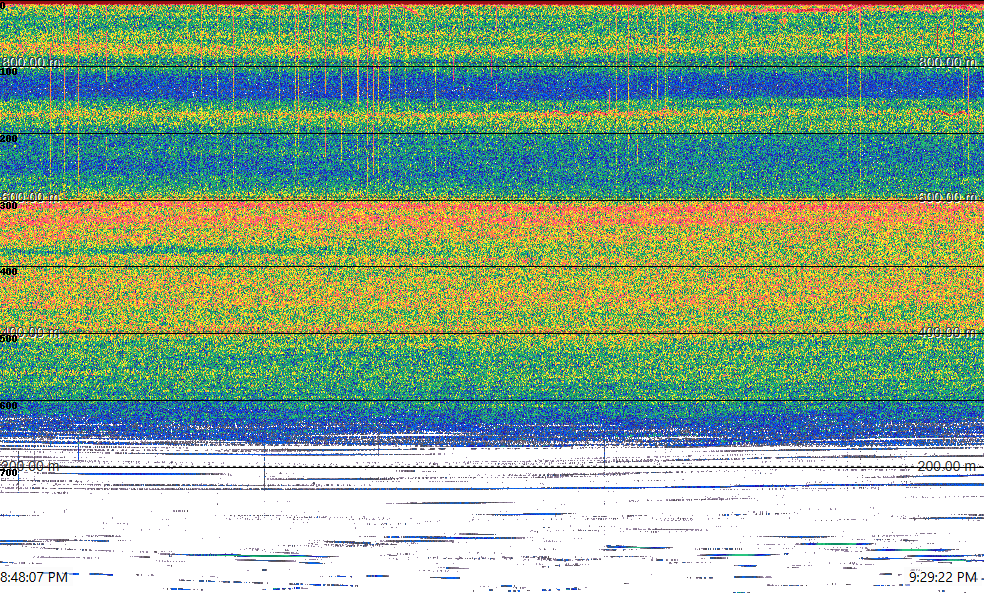Viewport: 984px width, 594px height.
Task: Click the bold 300 depth gridline label
Action: pyautogui.click(x=9, y=205)
